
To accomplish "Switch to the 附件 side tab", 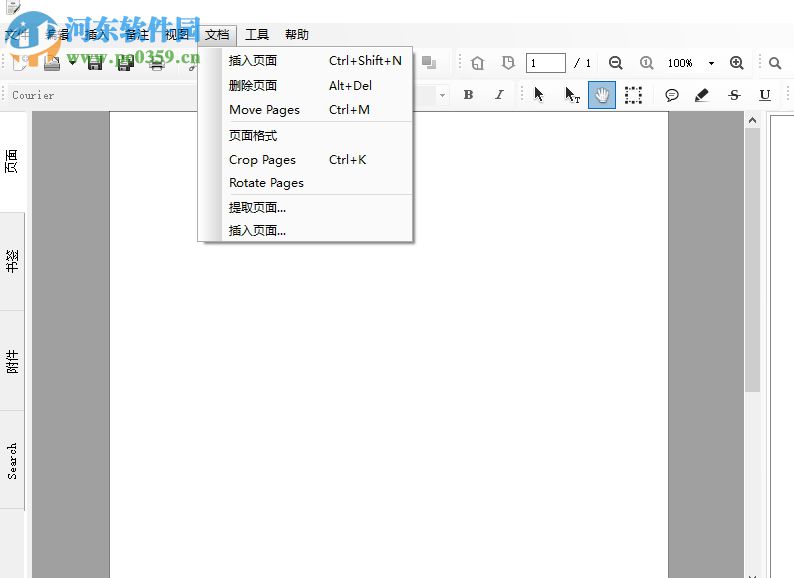I will (12, 361).
